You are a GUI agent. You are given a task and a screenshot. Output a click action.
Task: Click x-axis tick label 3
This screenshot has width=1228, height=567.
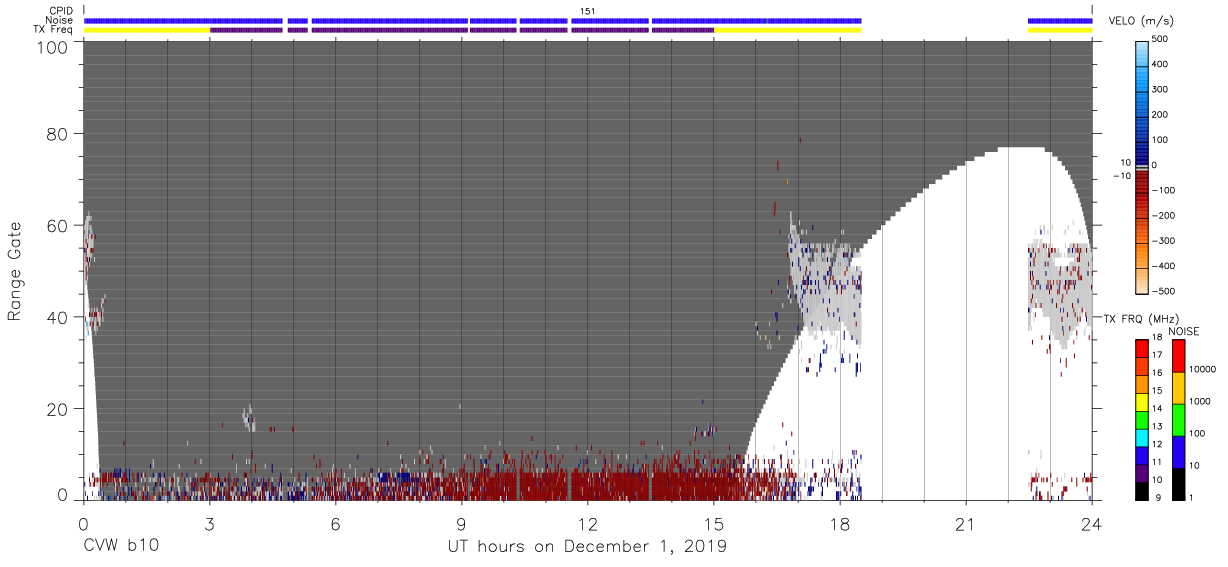[209, 523]
